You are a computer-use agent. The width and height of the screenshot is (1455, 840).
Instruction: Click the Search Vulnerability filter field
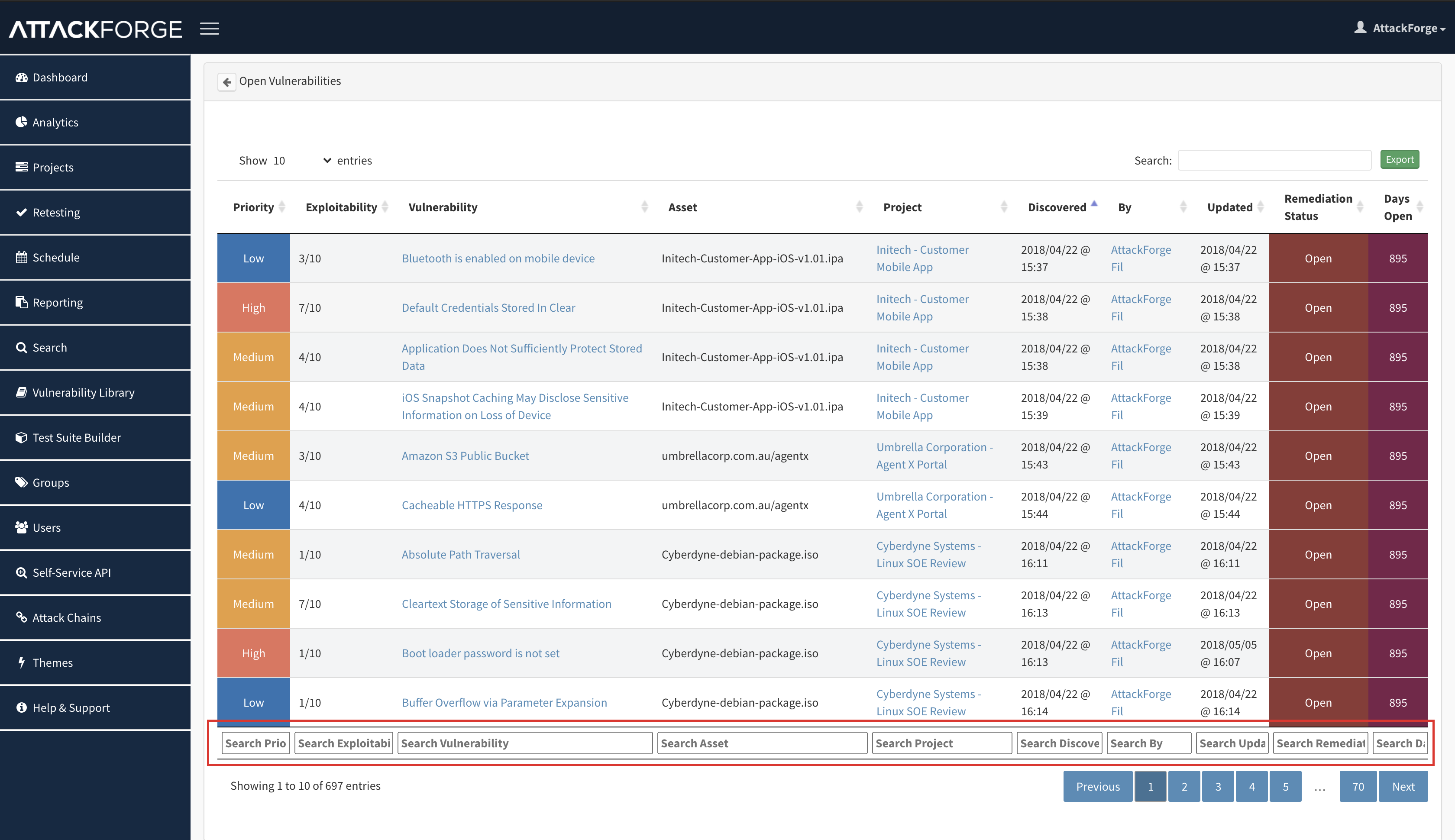pos(525,743)
